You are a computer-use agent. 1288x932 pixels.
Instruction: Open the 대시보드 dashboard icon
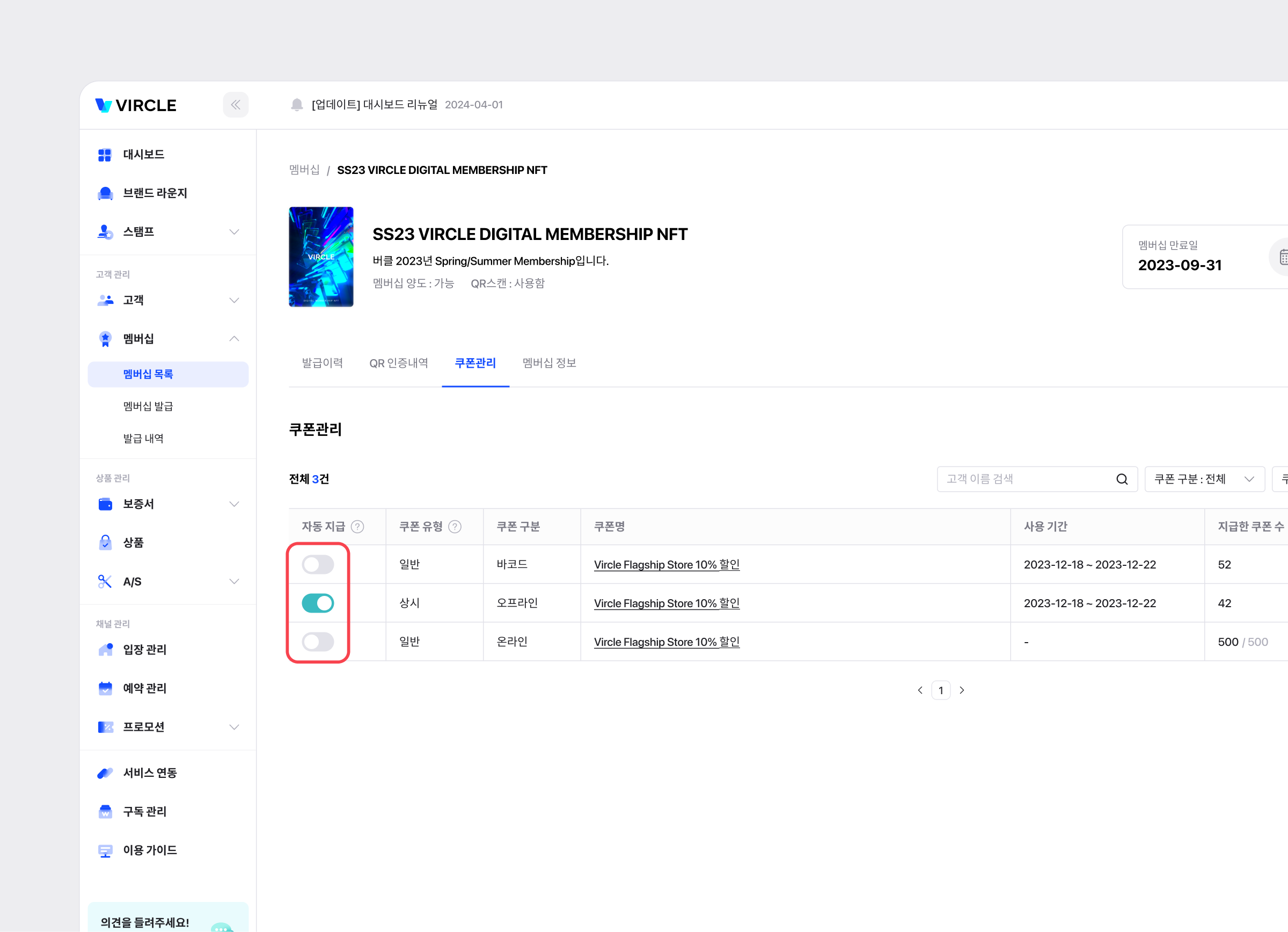coord(105,155)
